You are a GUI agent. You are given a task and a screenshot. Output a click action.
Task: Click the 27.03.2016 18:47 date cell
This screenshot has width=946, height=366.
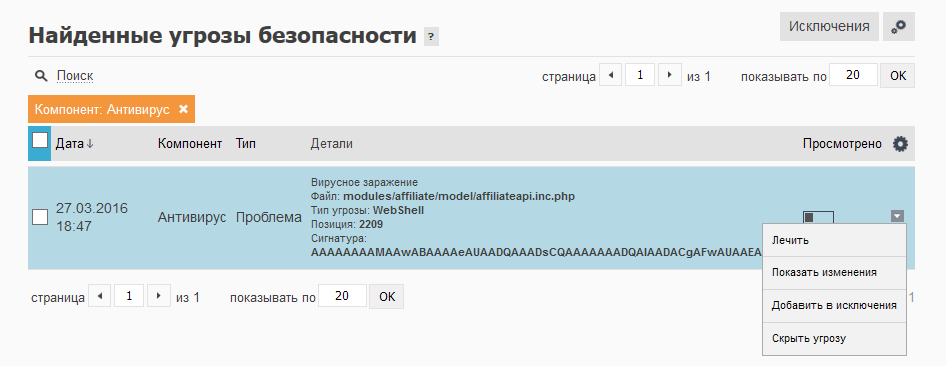click(x=92, y=217)
